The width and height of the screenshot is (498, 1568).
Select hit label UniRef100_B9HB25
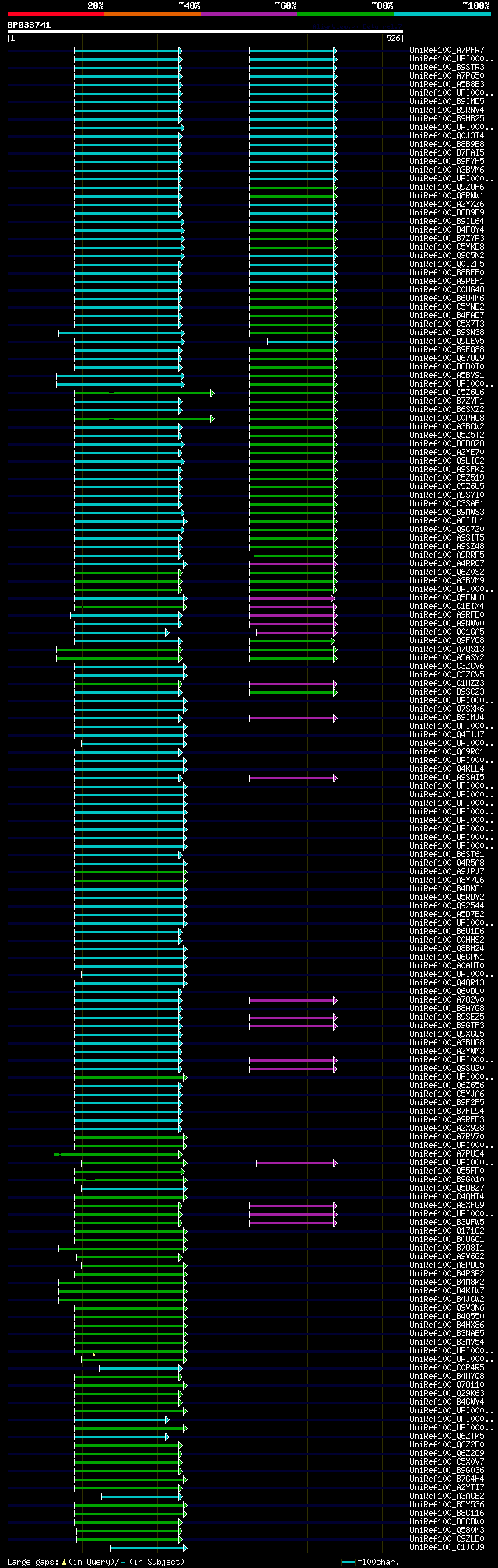(447, 119)
